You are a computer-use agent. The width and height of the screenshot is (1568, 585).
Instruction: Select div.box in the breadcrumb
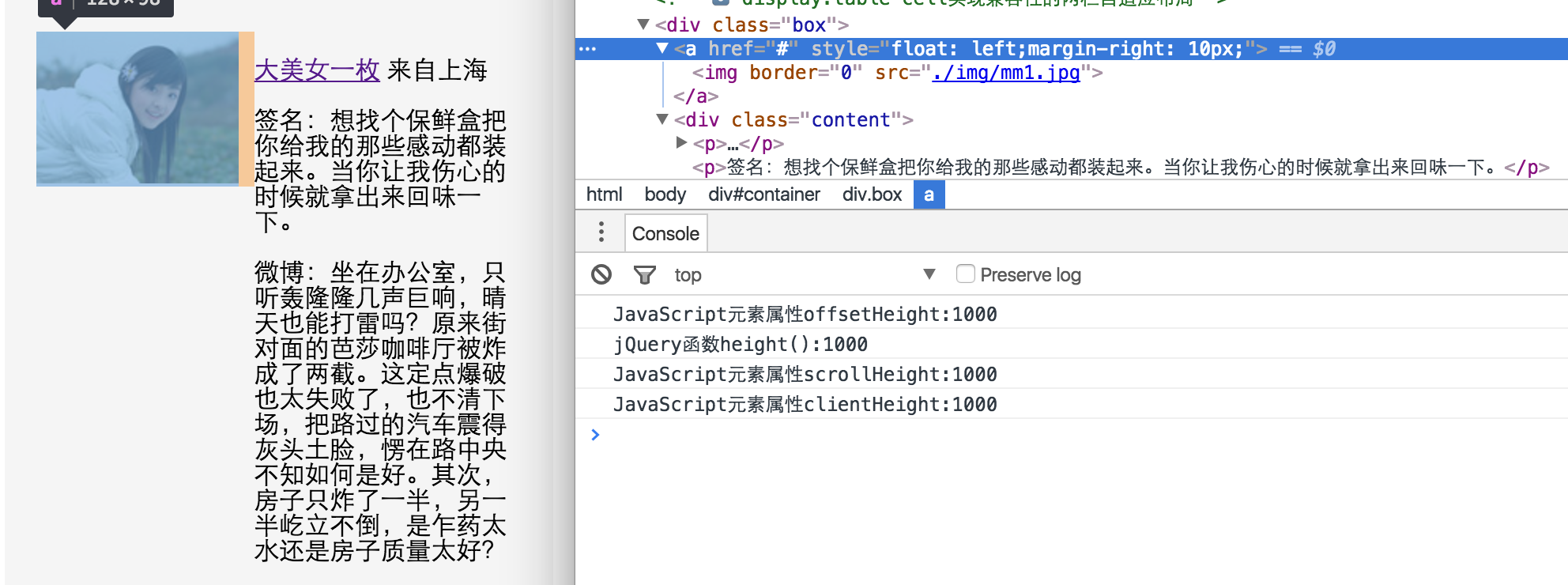click(x=872, y=194)
